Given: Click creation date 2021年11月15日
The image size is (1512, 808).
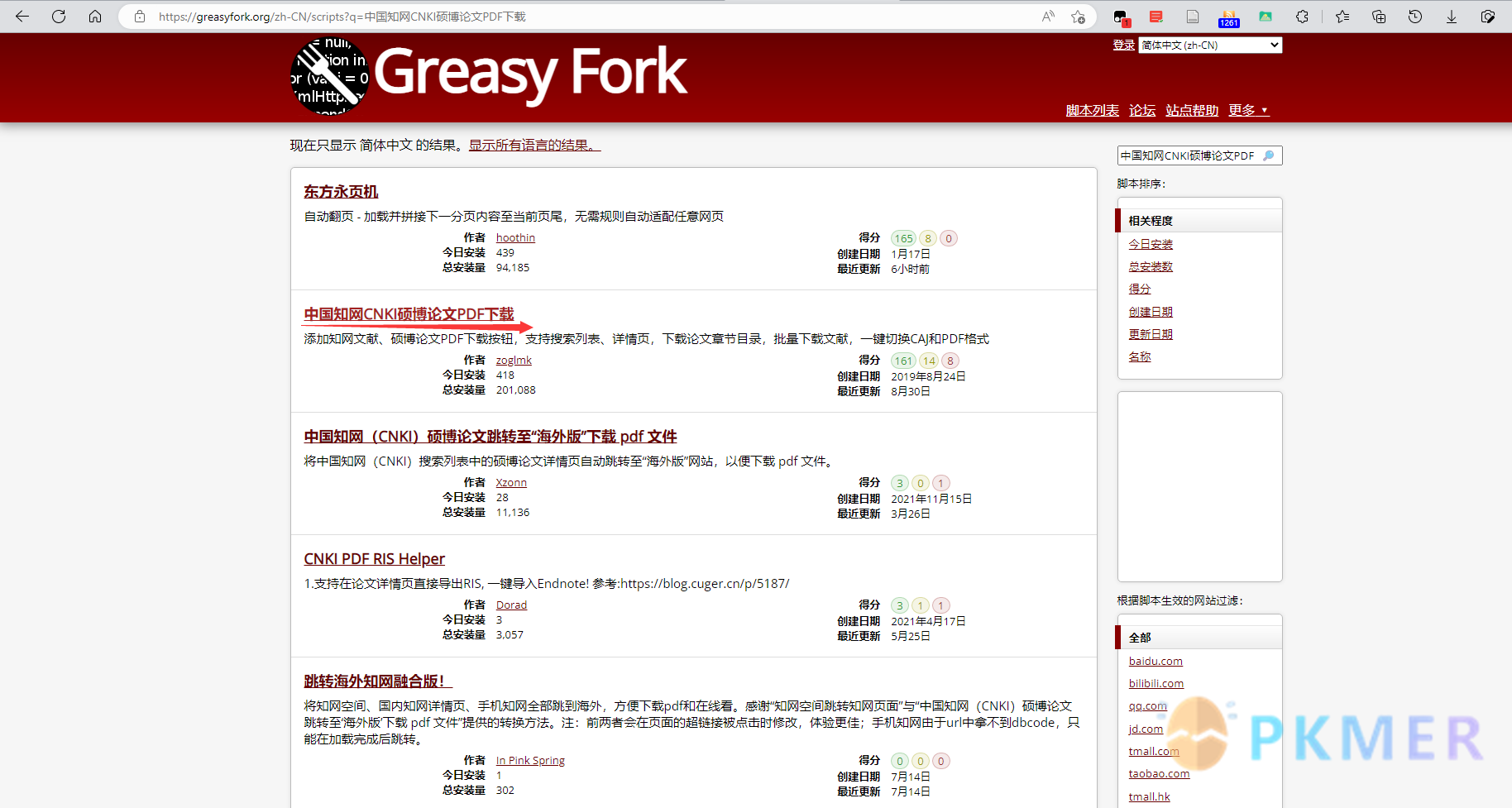Looking at the screenshot, I should (931, 499).
